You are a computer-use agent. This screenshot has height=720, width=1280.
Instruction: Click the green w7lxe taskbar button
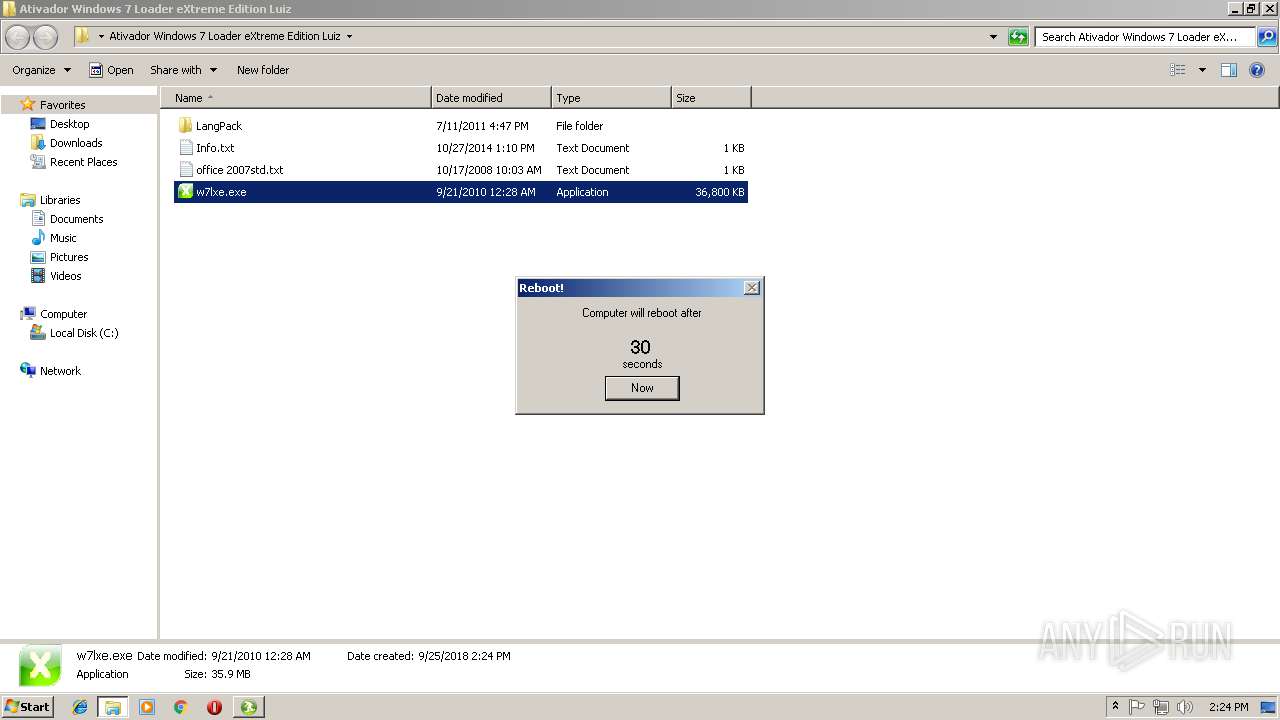[248, 707]
